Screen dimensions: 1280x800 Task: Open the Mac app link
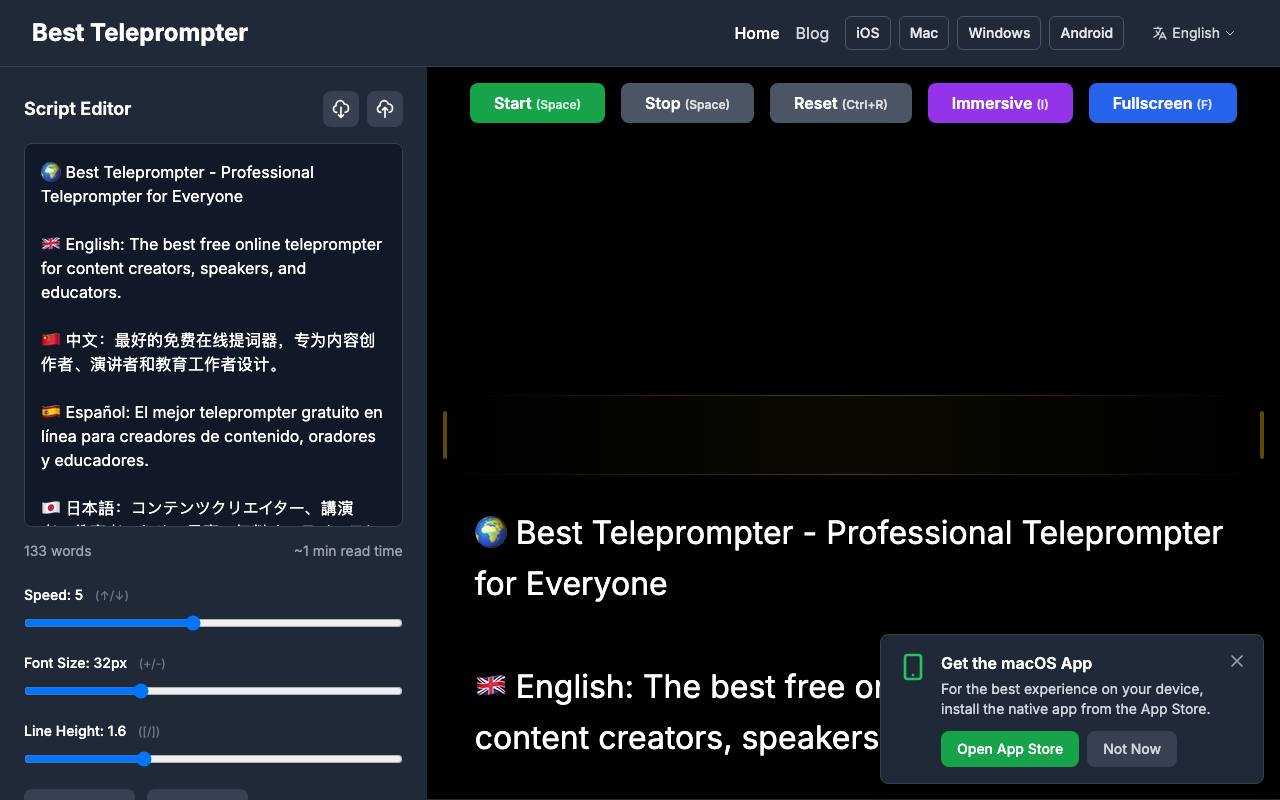click(x=924, y=33)
